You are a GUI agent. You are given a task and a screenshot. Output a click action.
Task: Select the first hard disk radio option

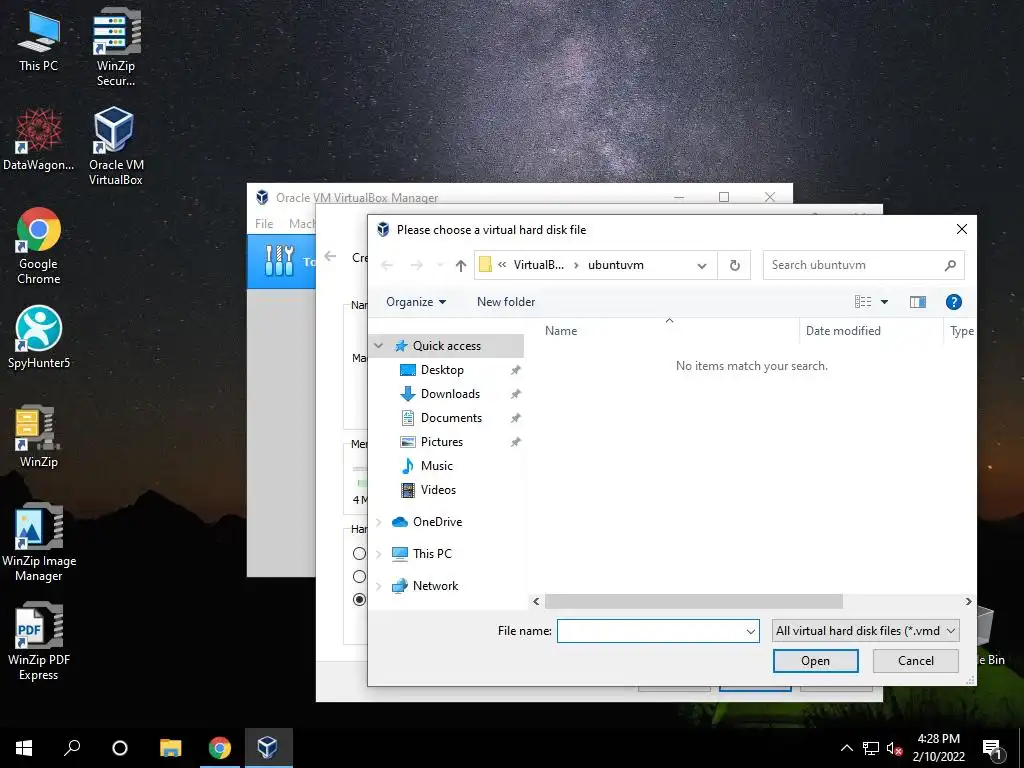point(359,554)
